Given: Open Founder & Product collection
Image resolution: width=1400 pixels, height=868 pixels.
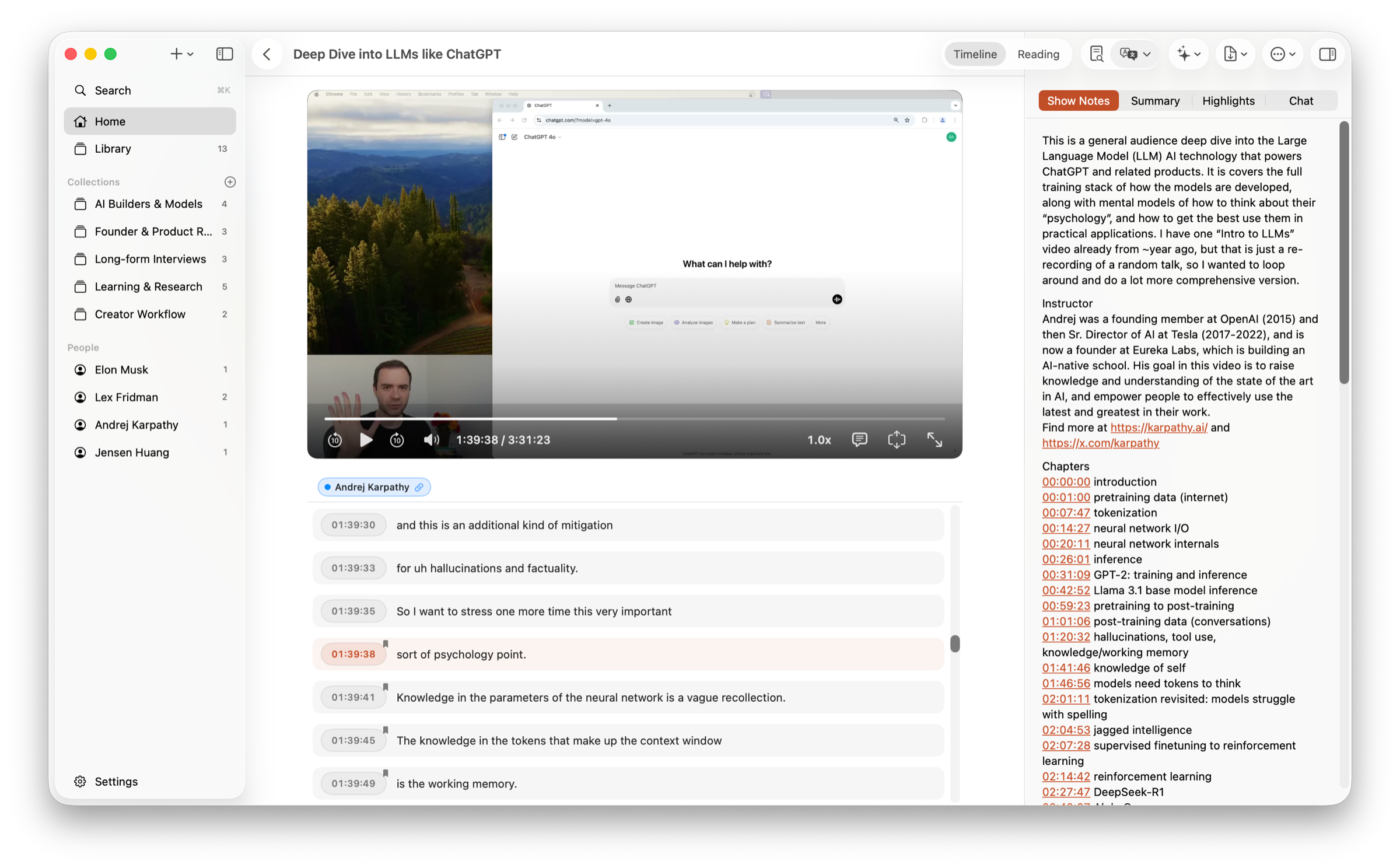Looking at the screenshot, I should (x=150, y=232).
